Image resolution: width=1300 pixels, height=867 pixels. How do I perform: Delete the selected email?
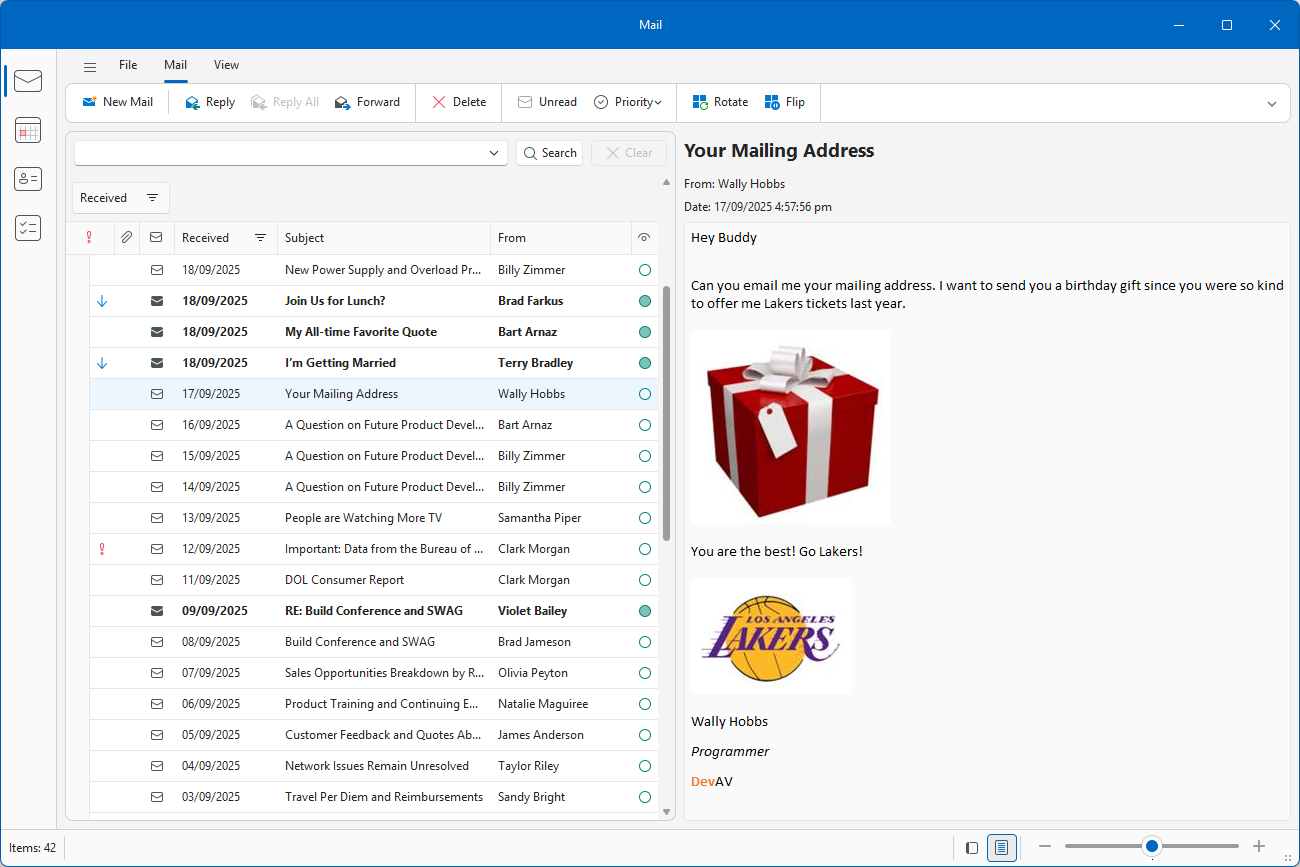(459, 102)
